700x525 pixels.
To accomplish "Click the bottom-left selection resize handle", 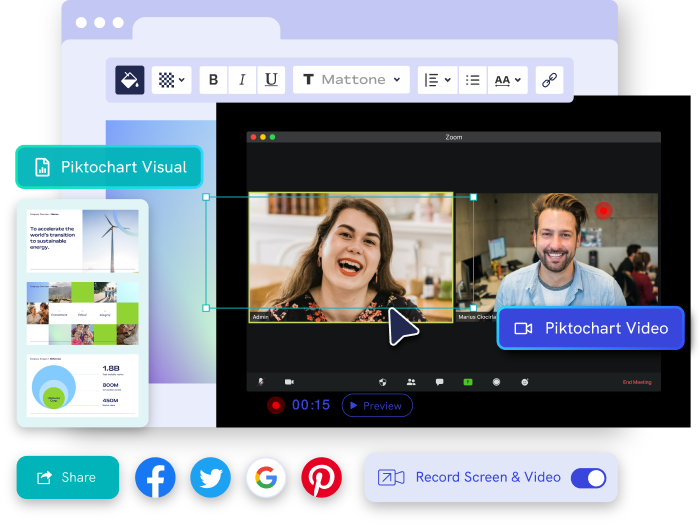I will point(206,308).
